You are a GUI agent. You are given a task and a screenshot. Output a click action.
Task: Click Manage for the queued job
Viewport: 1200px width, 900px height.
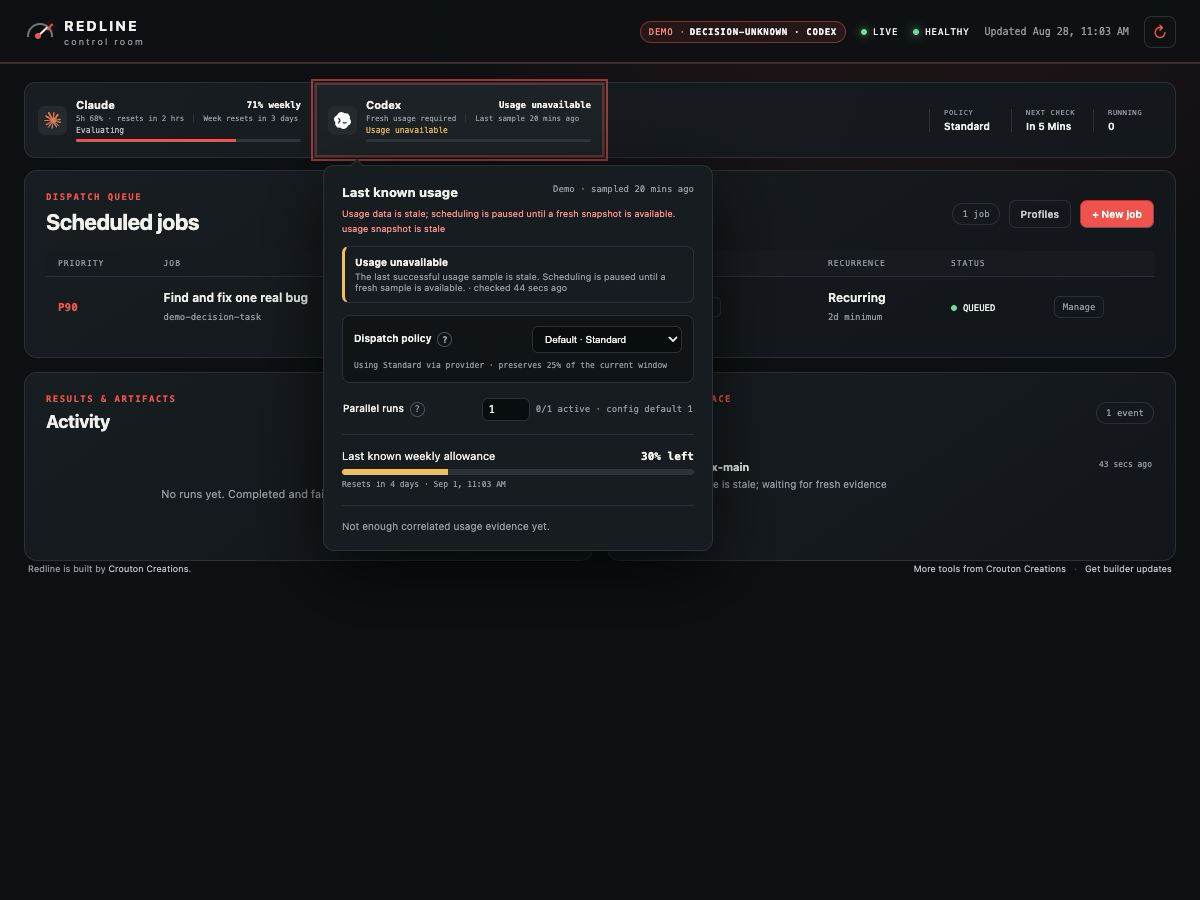pos(1079,307)
